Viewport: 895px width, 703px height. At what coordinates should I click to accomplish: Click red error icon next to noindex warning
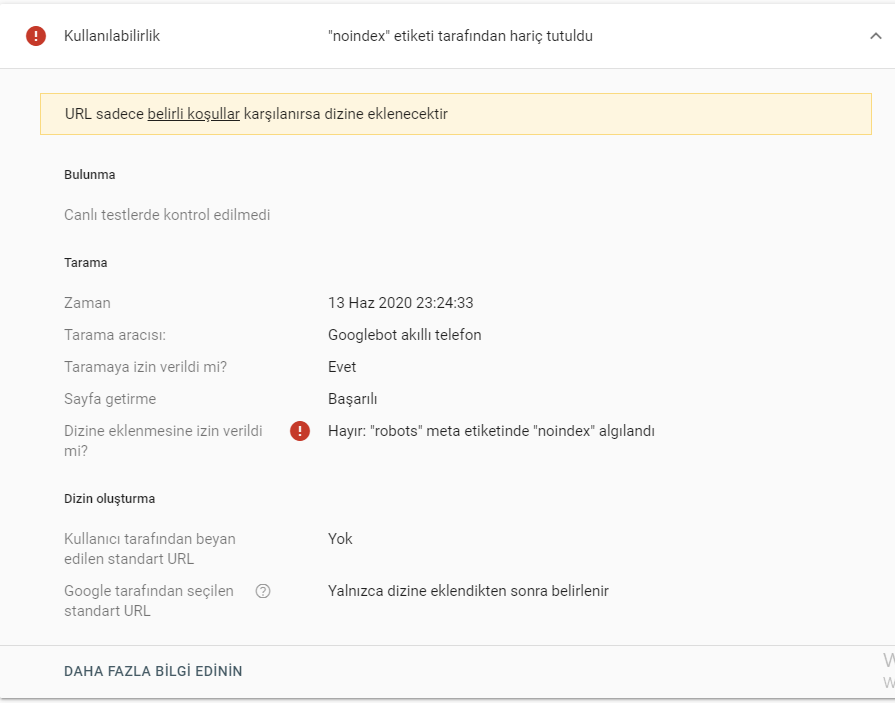(x=300, y=431)
